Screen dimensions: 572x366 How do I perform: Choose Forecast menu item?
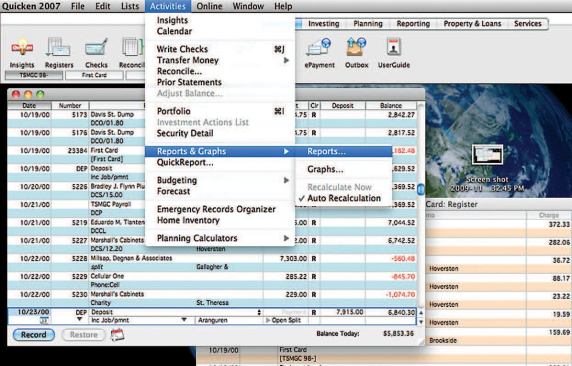pyautogui.click(x=220, y=191)
